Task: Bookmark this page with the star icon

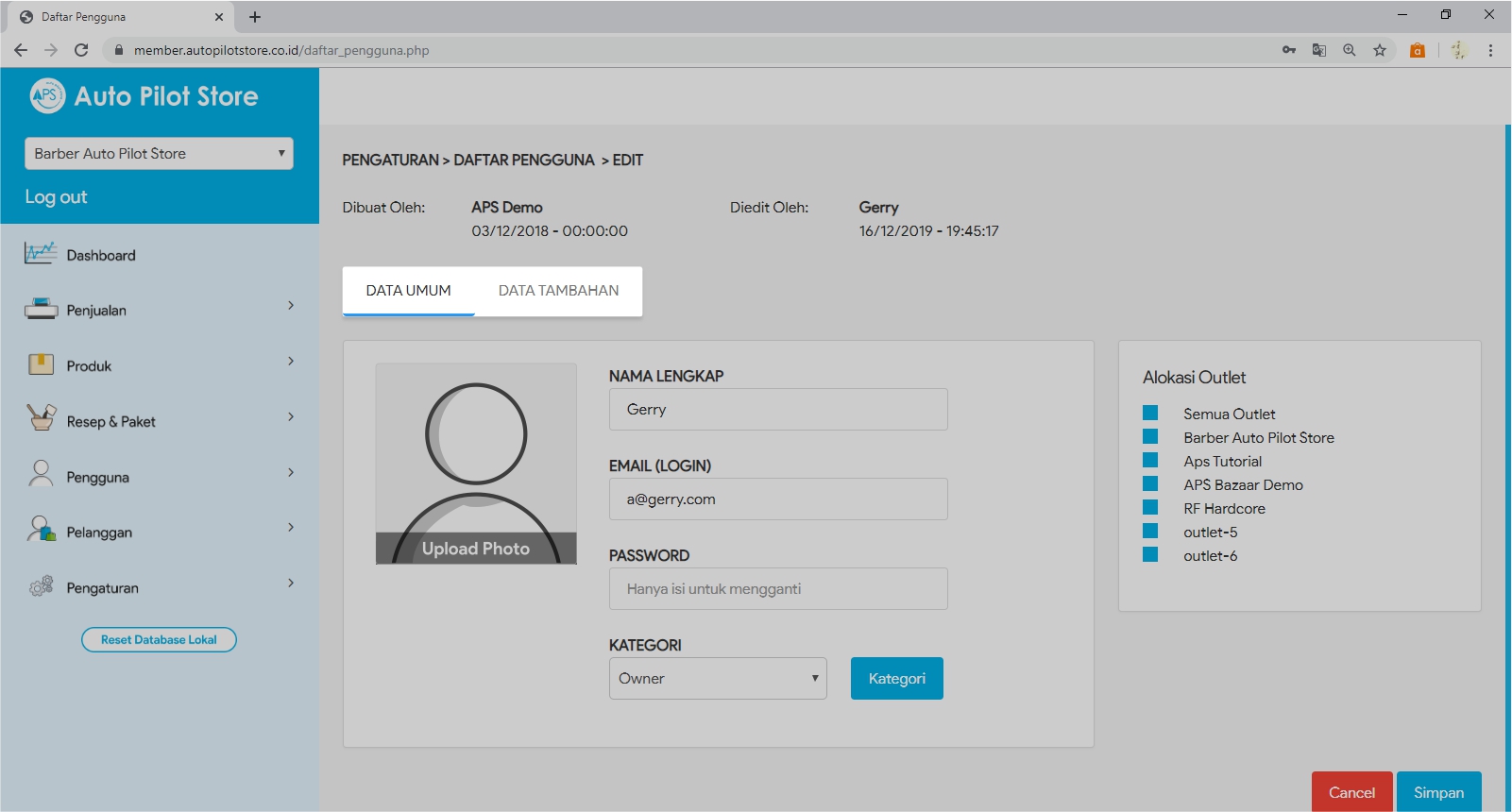Action: 1379,50
